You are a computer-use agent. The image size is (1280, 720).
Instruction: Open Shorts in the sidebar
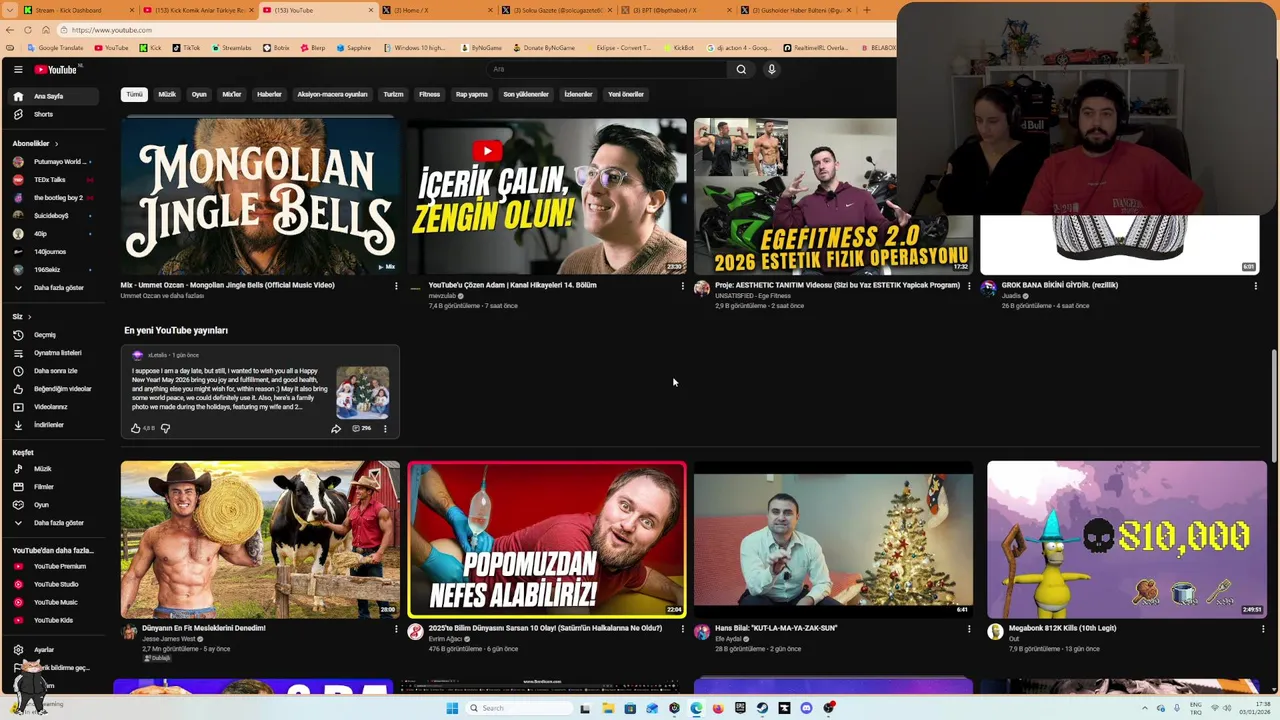click(x=52, y=114)
